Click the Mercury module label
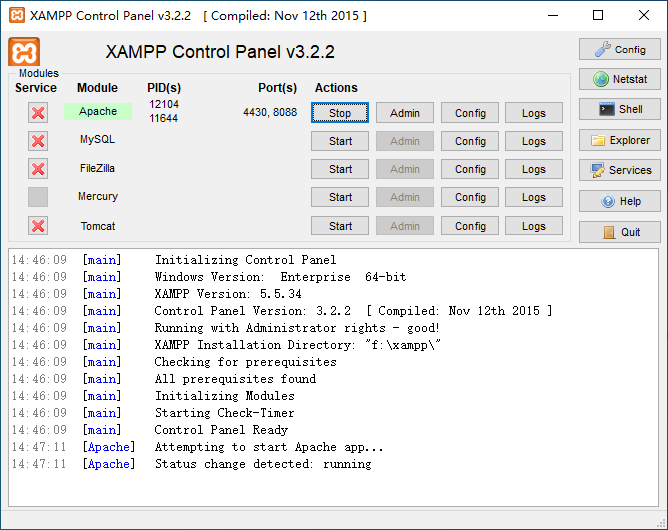 (98, 196)
